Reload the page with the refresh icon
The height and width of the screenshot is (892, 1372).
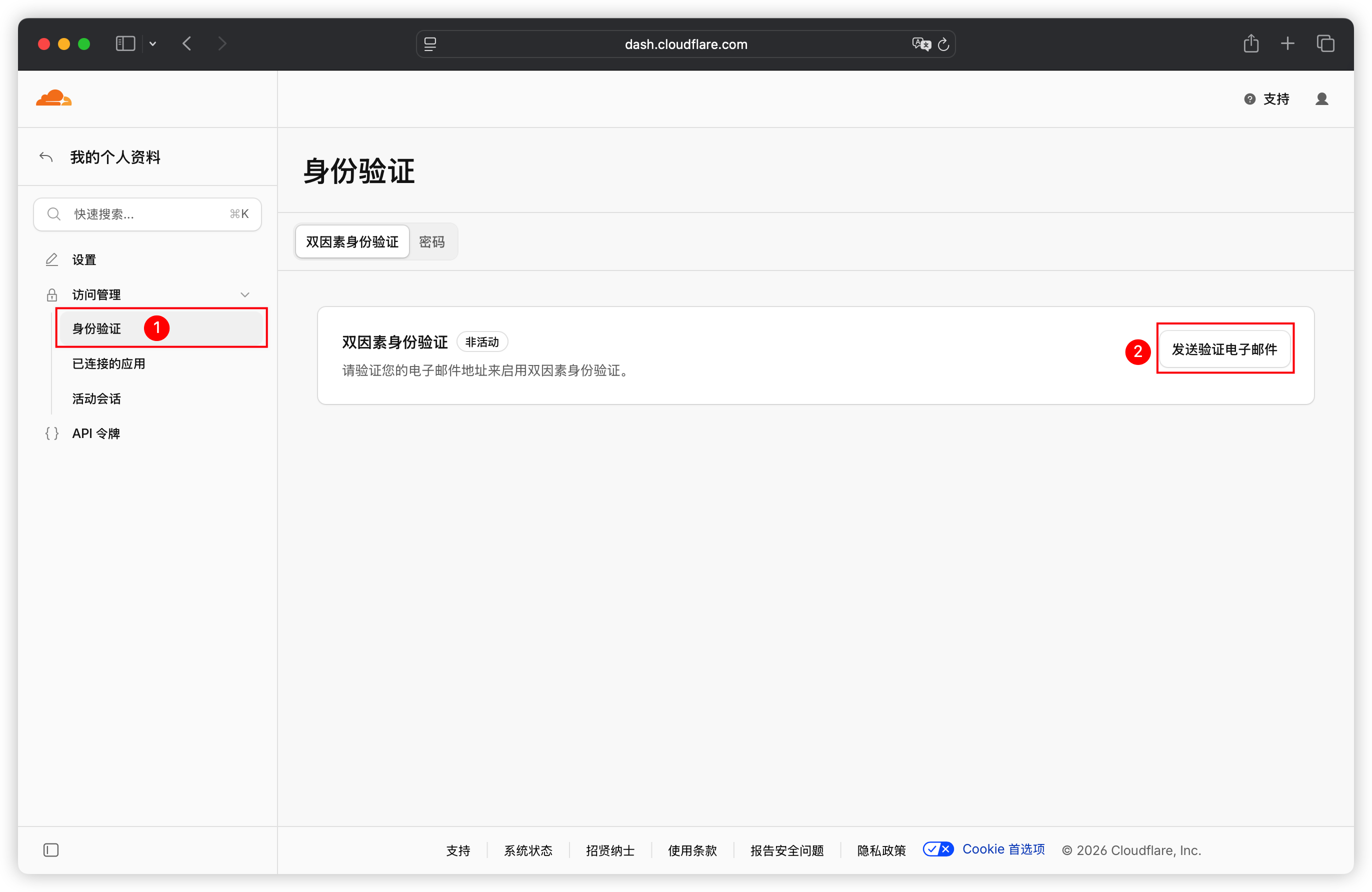pyautogui.click(x=943, y=44)
